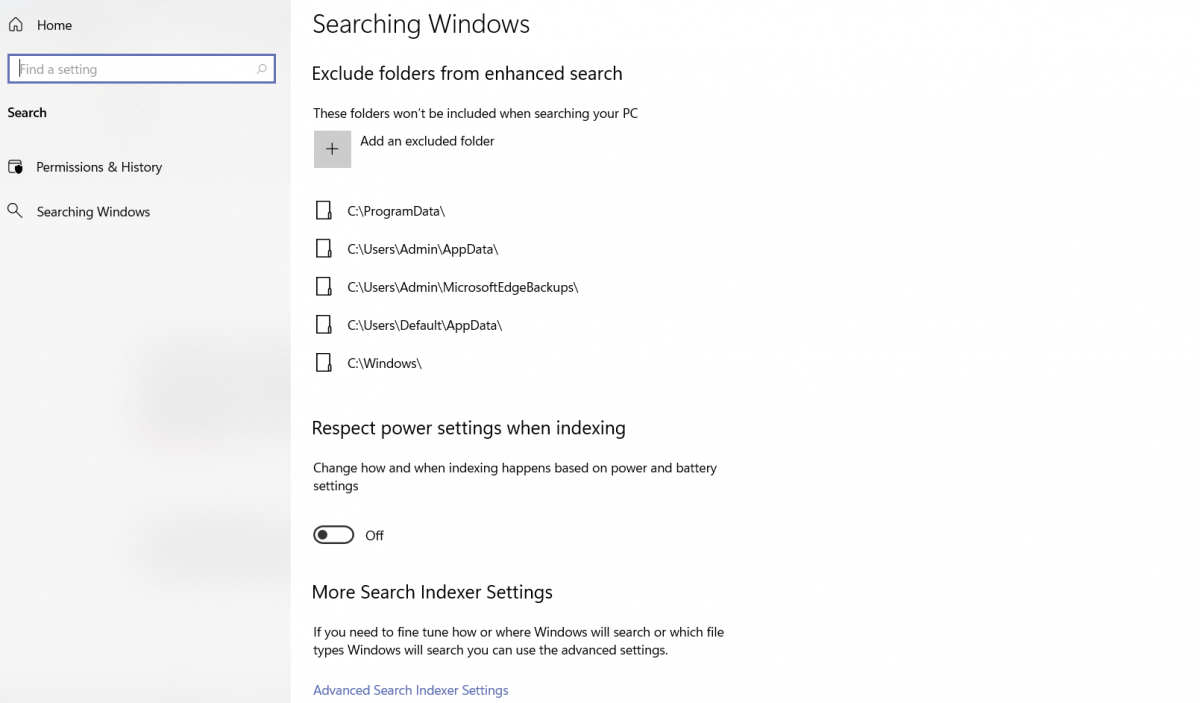Image resolution: width=1200 pixels, height=703 pixels.
Task: Enable Respect power settings when indexing
Action: click(333, 534)
